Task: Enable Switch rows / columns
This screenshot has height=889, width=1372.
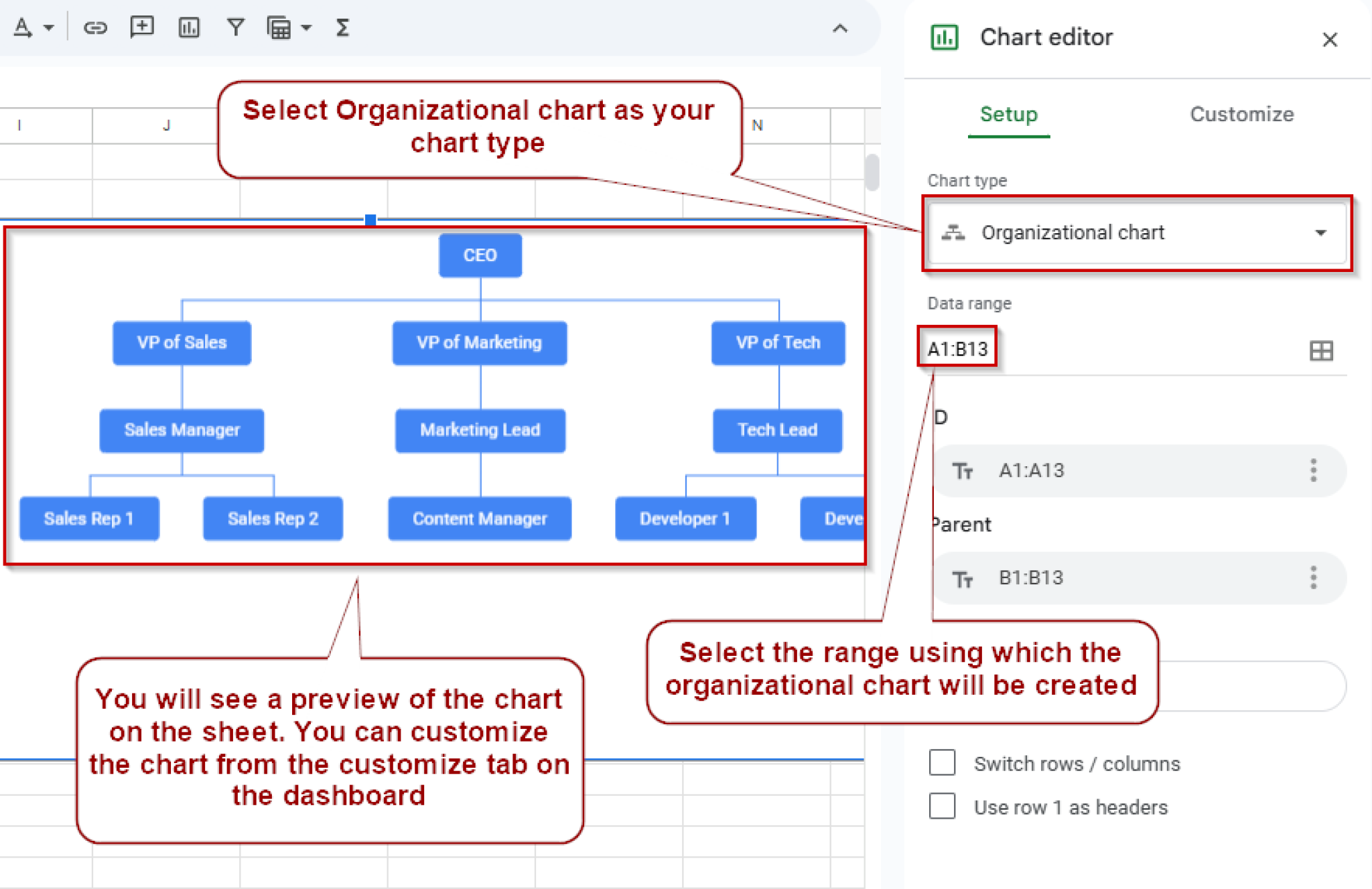Action: pyautogui.click(x=942, y=763)
